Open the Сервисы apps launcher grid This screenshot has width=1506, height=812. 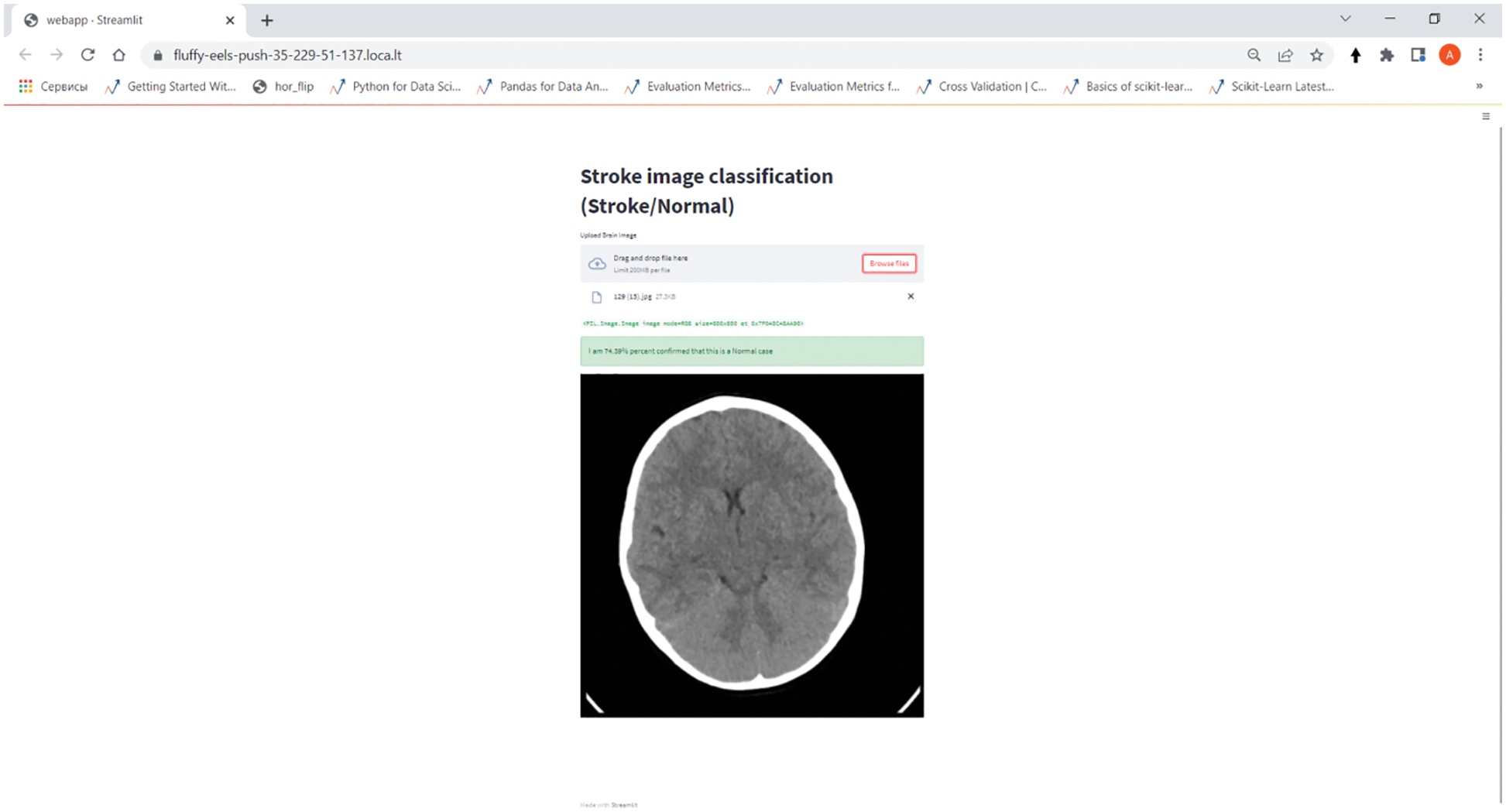coord(26,86)
